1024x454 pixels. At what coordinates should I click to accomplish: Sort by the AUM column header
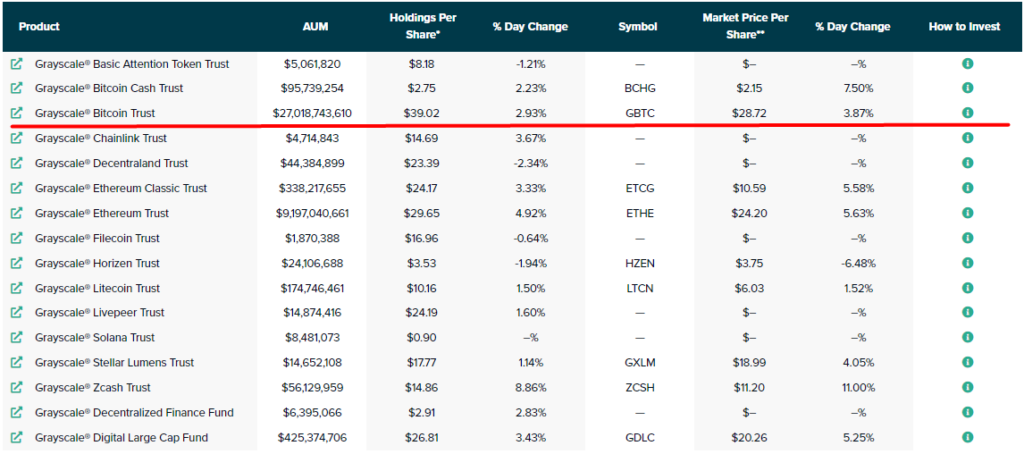click(315, 27)
